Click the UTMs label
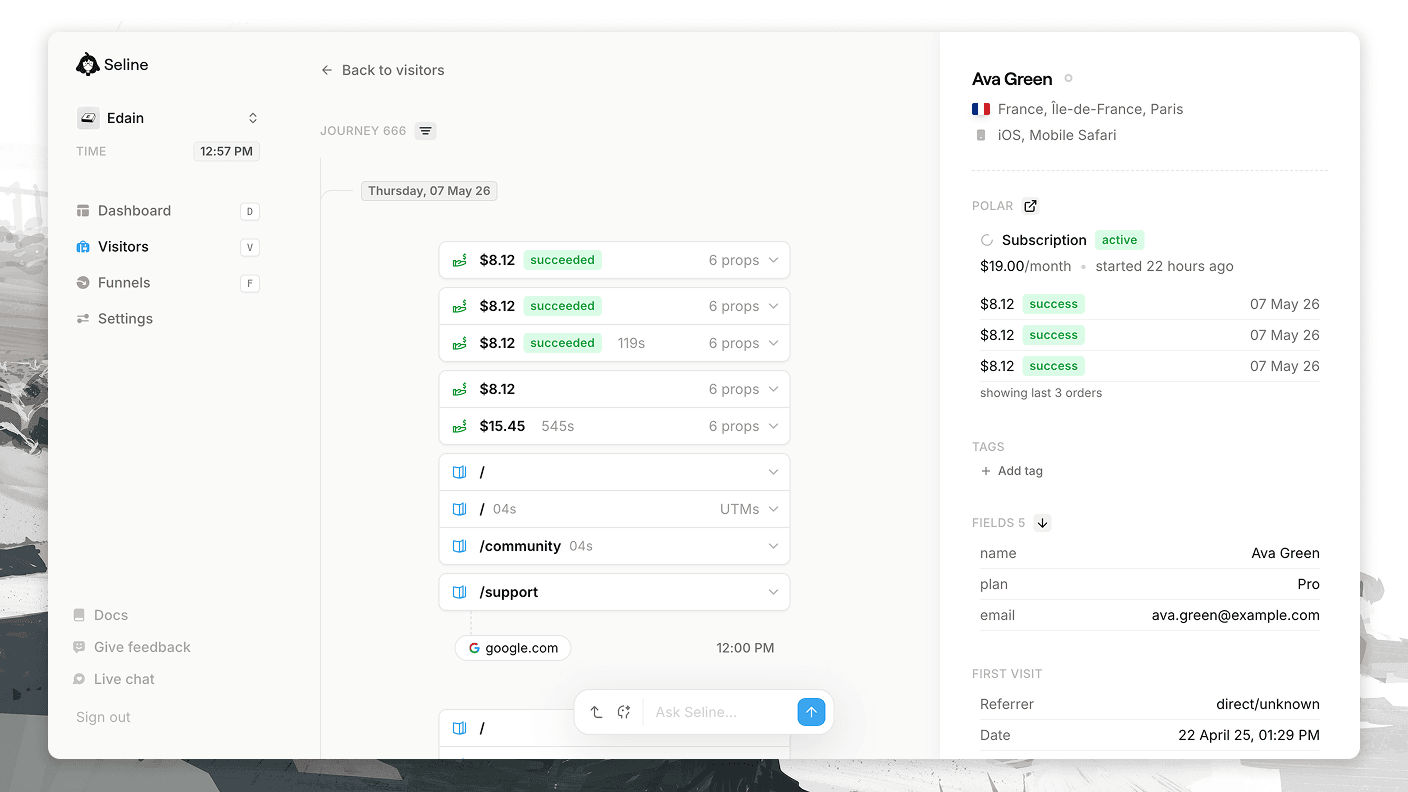Viewport: 1408px width, 792px height. [739, 509]
